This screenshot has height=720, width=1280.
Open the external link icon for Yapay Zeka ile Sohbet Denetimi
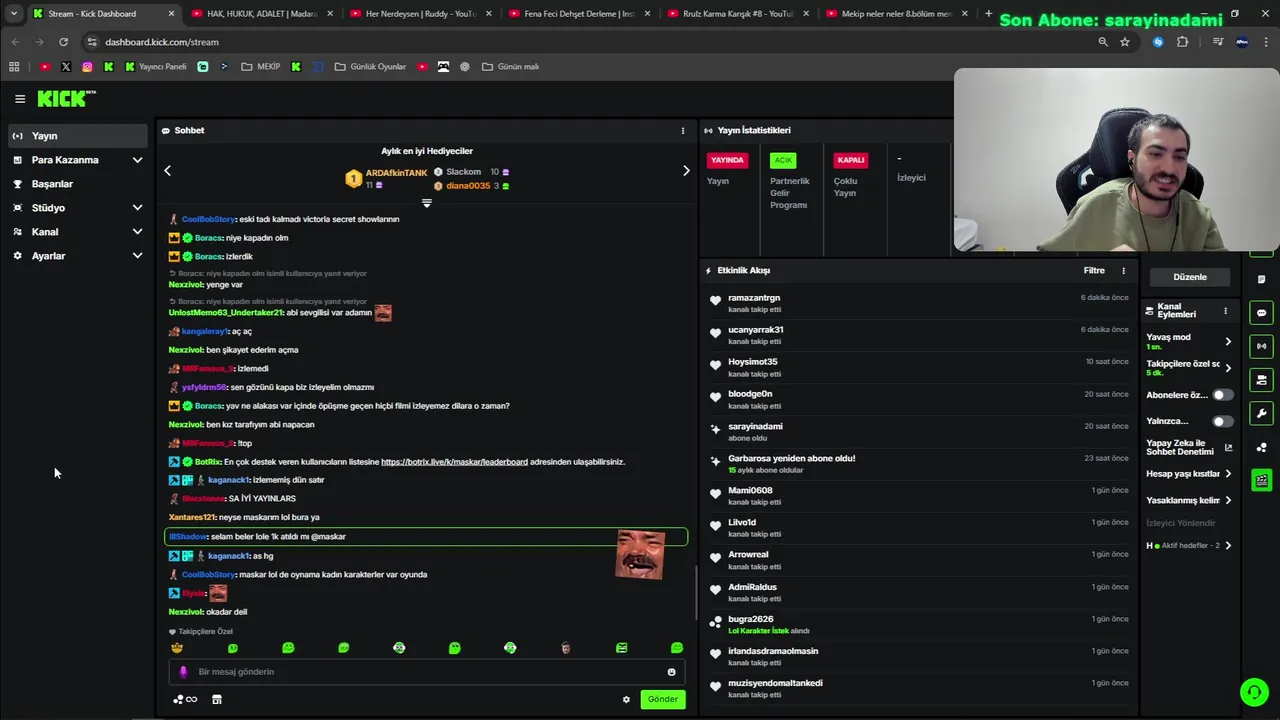tap(1228, 448)
